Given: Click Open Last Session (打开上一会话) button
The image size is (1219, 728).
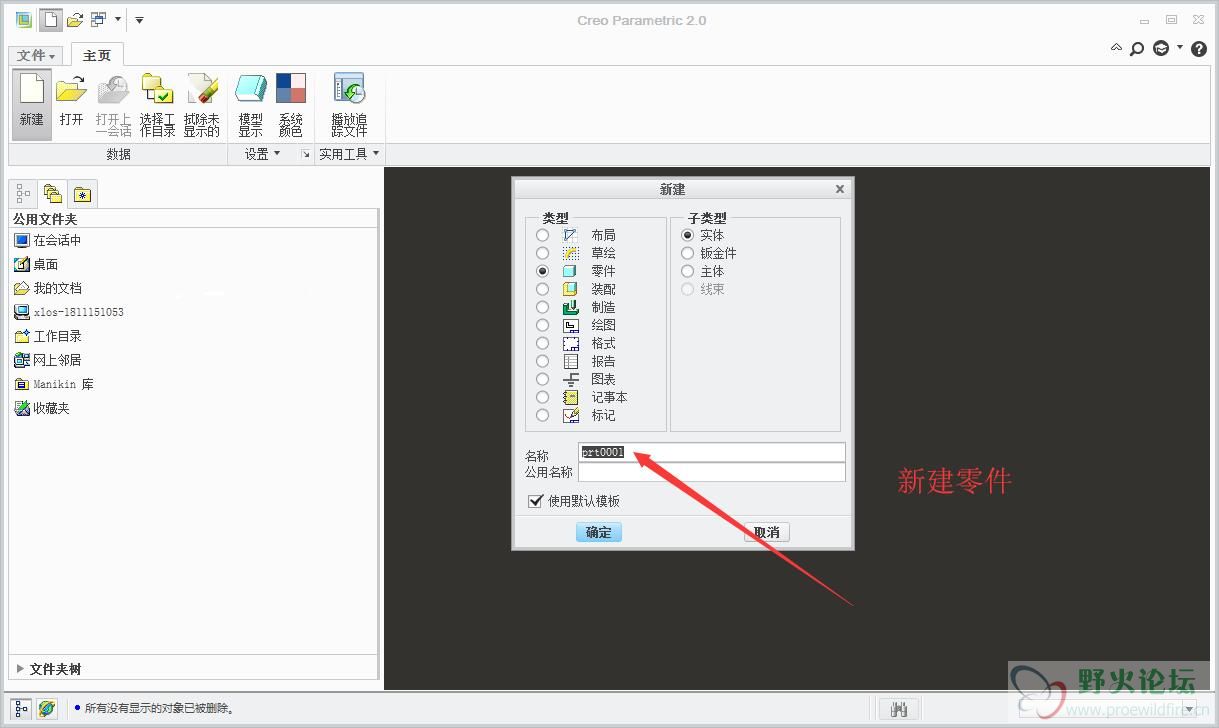Looking at the screenshot, I should click(x=114, y=104).
